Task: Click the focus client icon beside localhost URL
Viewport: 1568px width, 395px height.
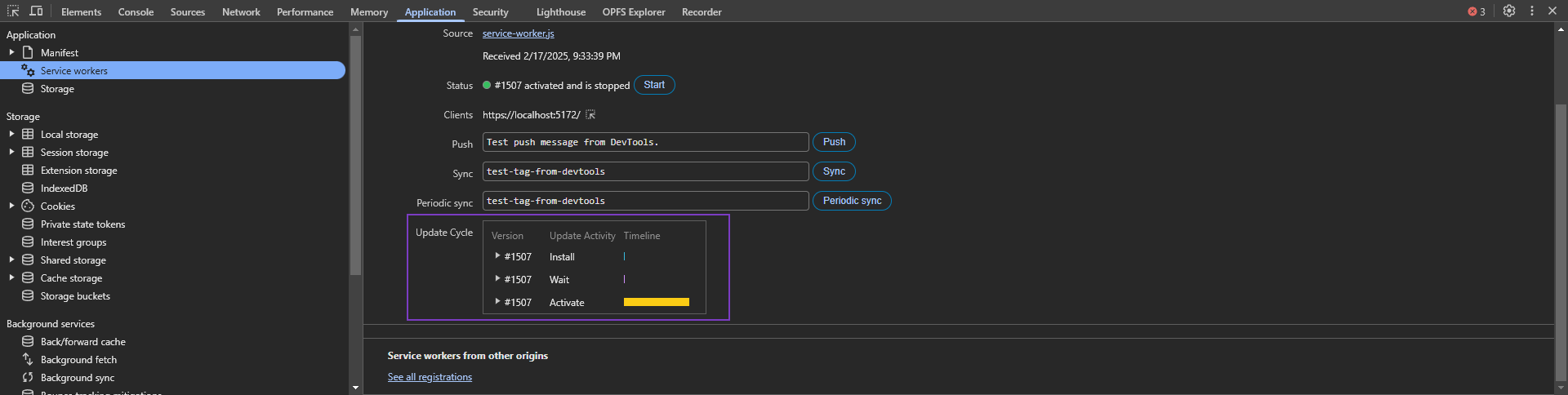Action: tap(590, 115)
